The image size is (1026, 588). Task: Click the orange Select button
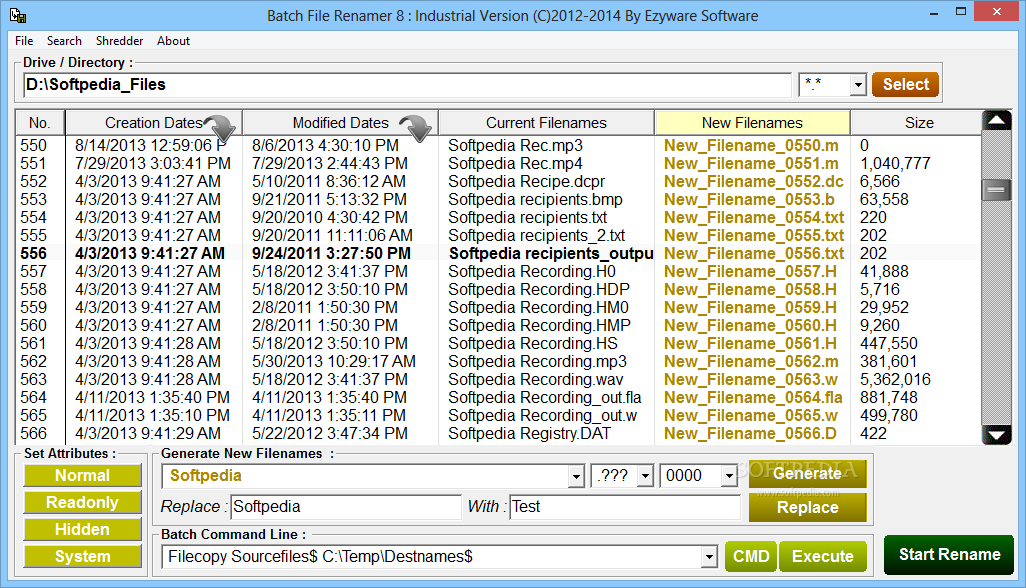coord(906,84)
